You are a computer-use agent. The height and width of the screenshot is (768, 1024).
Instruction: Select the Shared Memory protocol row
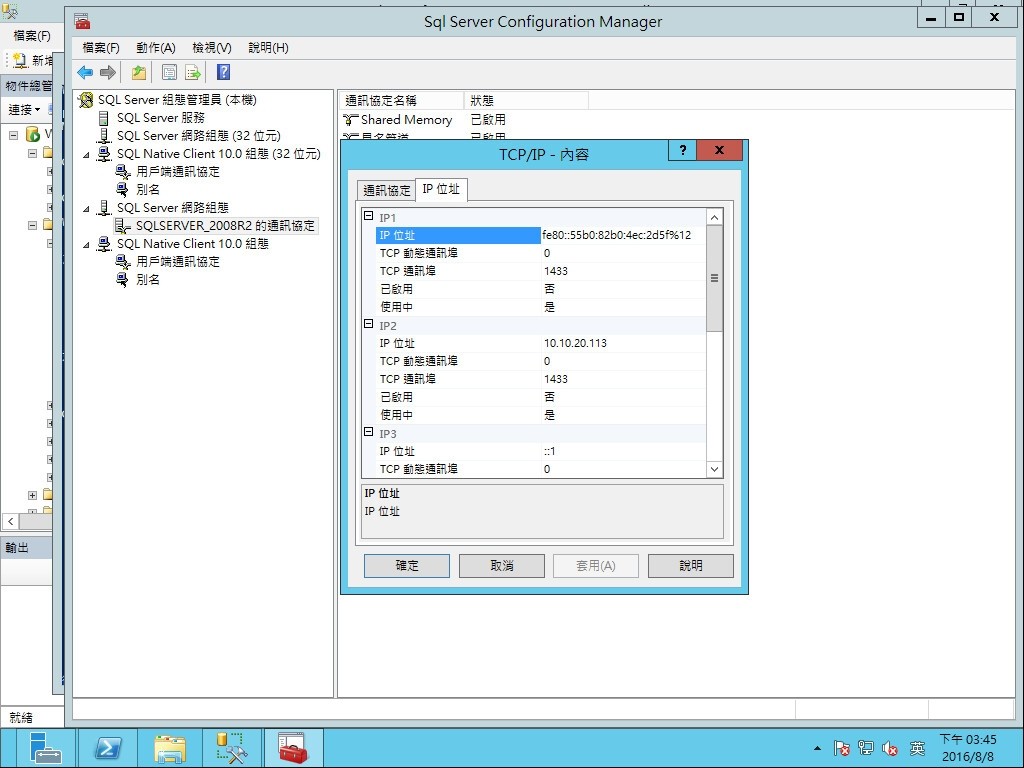[x=406, y=120]
